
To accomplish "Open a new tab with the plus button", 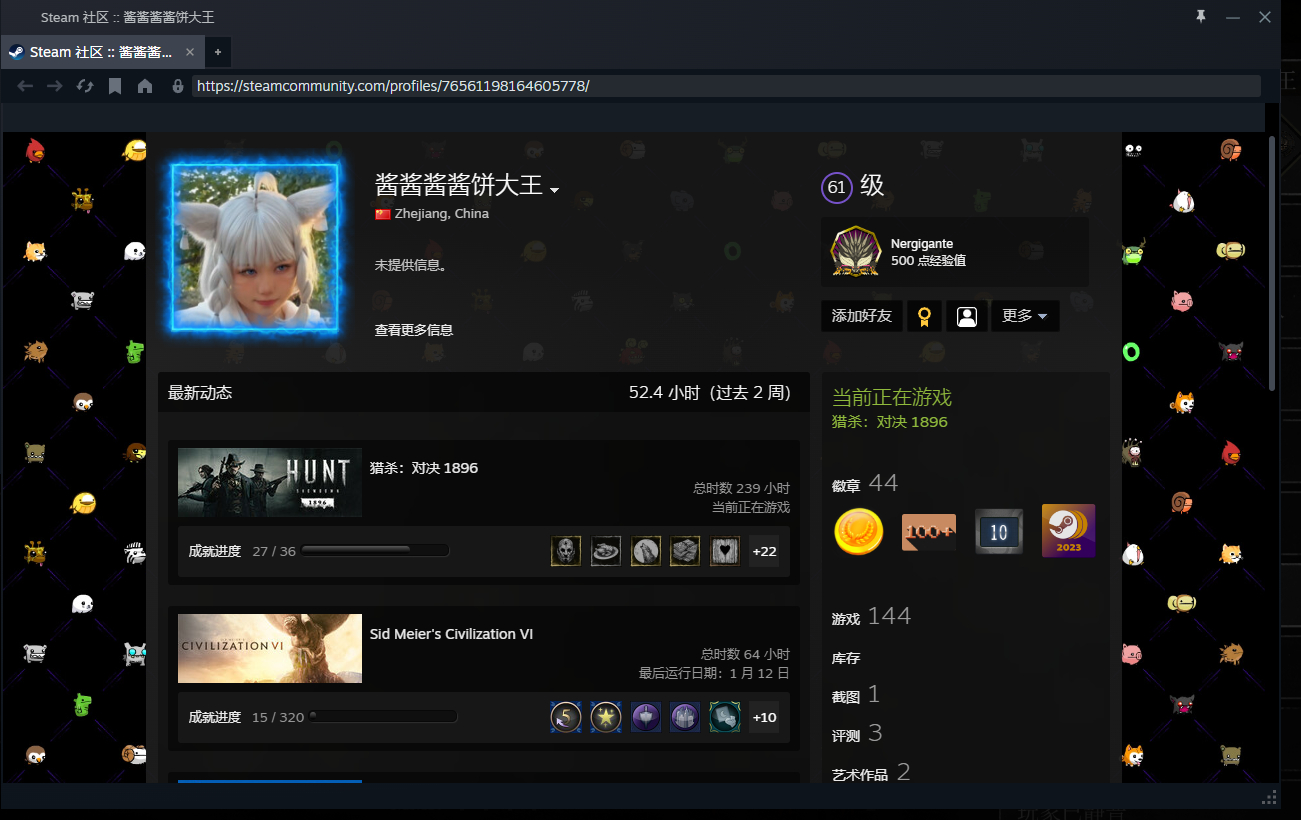I will (x=217, y=52).
